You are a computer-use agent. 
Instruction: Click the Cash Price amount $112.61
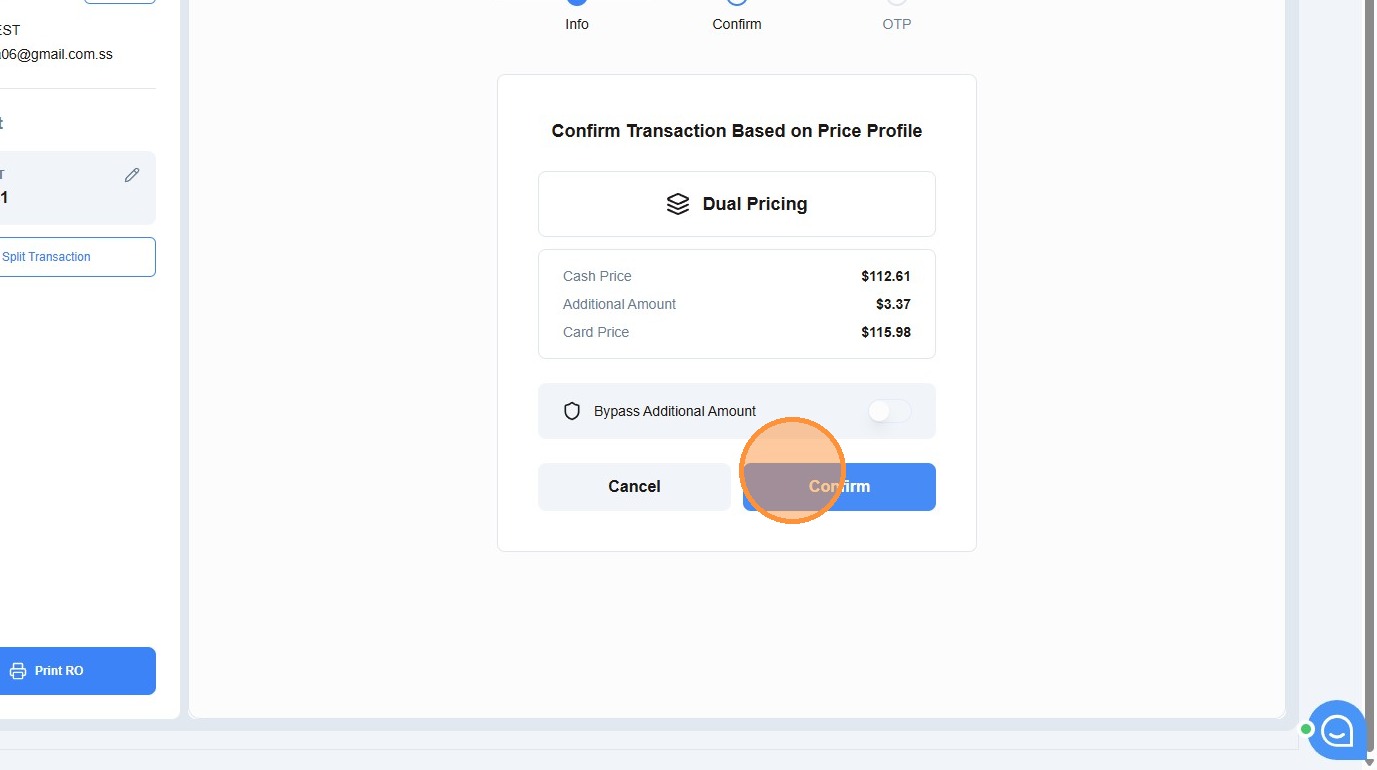click(x=886, y=276)
